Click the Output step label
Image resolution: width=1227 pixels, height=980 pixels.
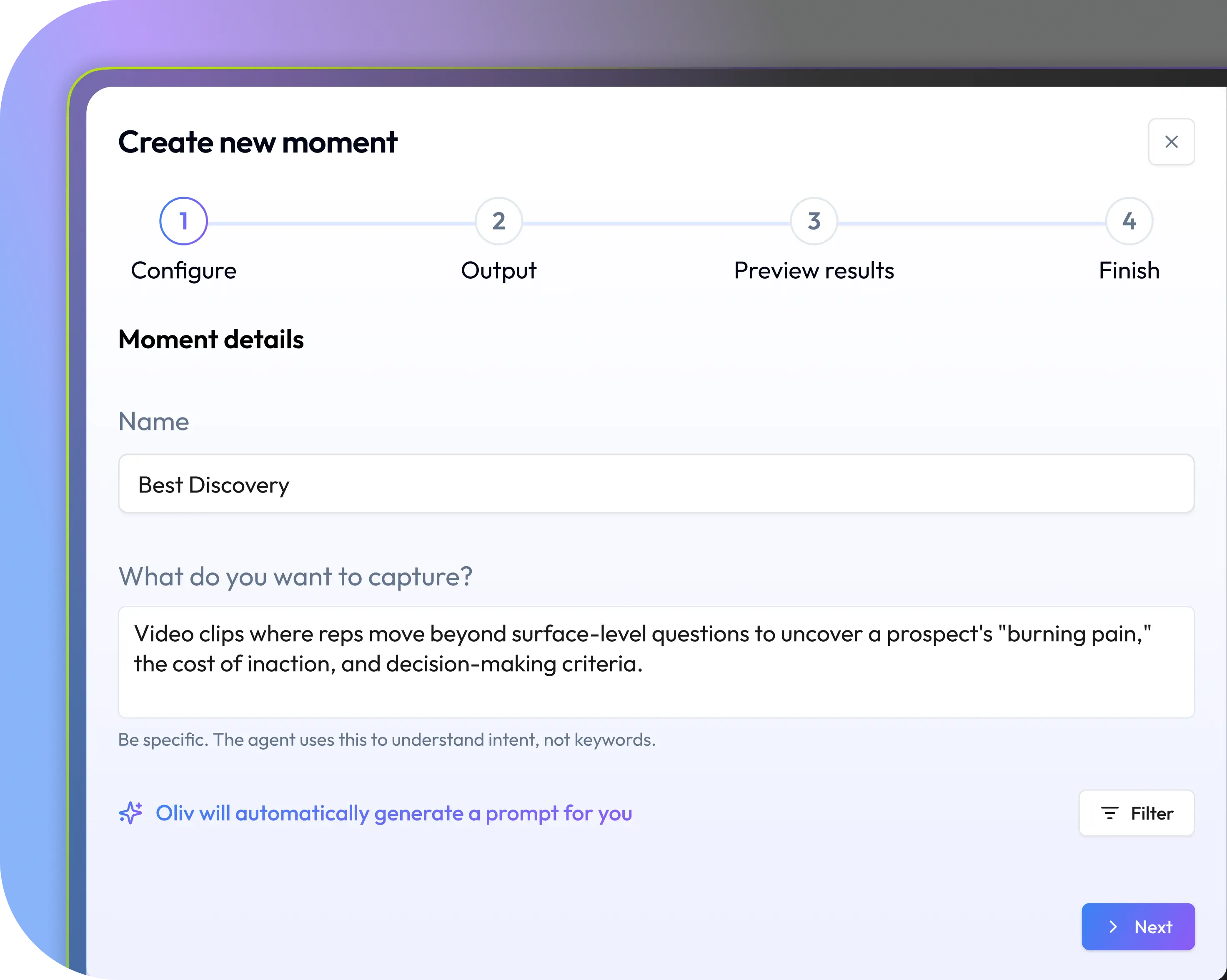(x=498, y=271)
